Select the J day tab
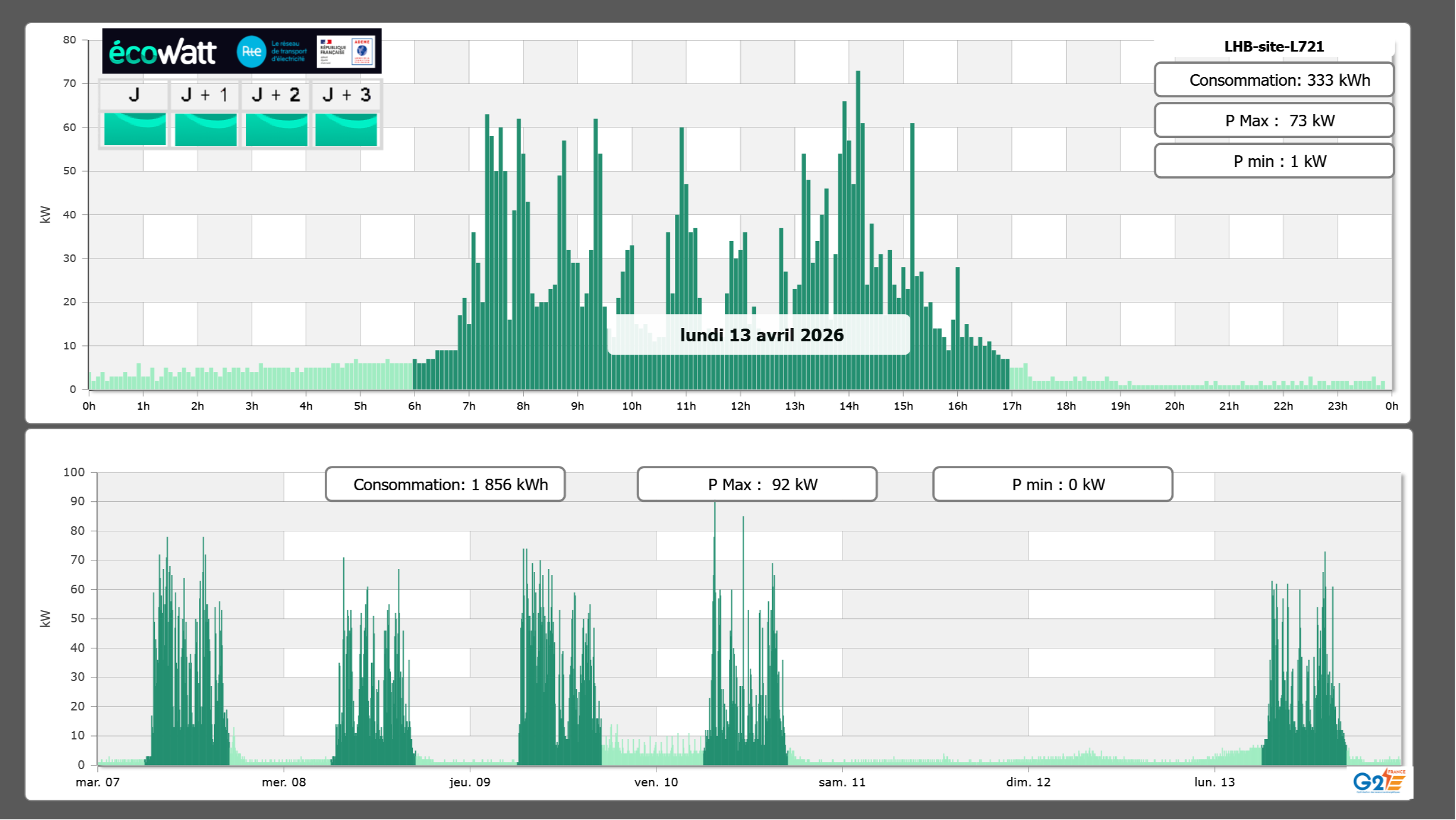 pos(135,95)
